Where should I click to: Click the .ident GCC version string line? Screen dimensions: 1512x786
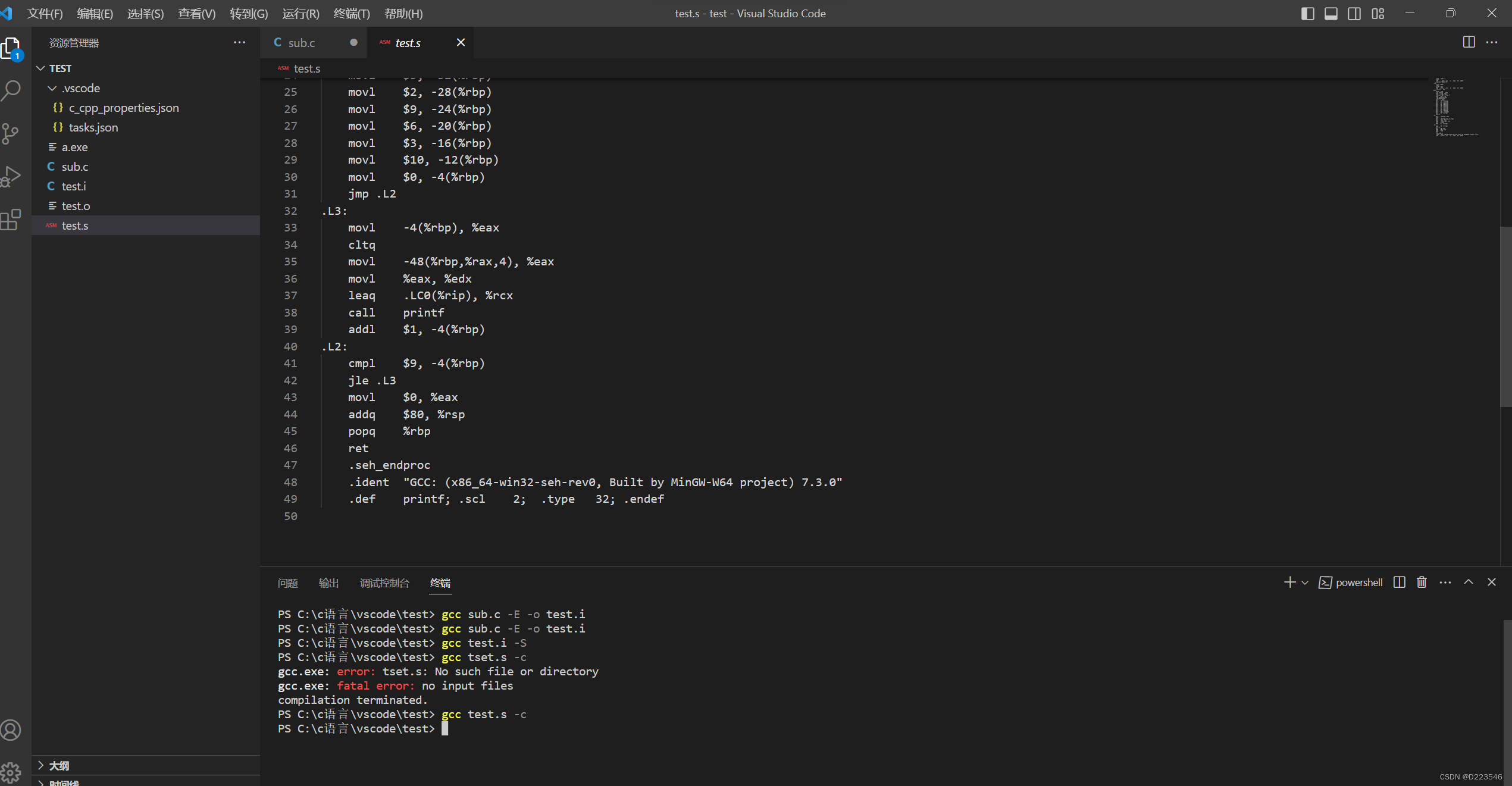[x=595, y=482]
